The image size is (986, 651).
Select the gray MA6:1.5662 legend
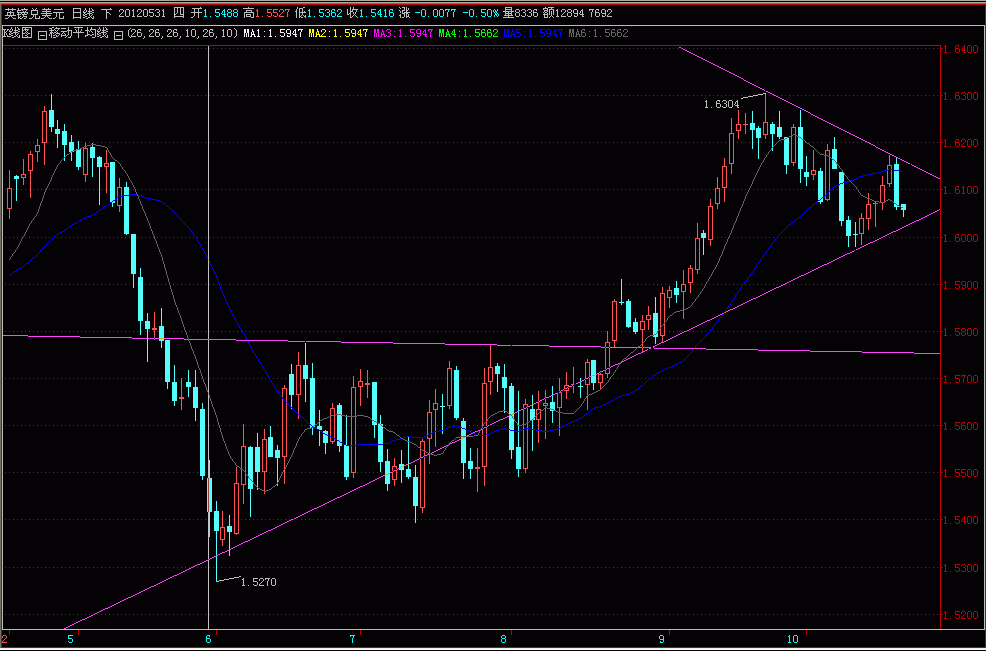coord(598,33)
